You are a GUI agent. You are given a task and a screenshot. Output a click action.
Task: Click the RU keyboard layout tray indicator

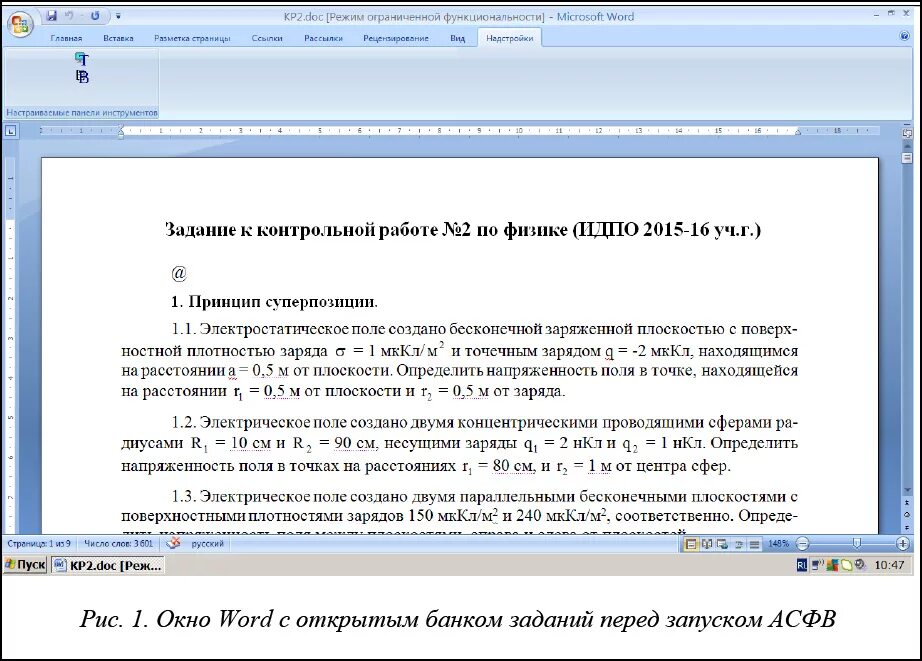pos(801,565)
